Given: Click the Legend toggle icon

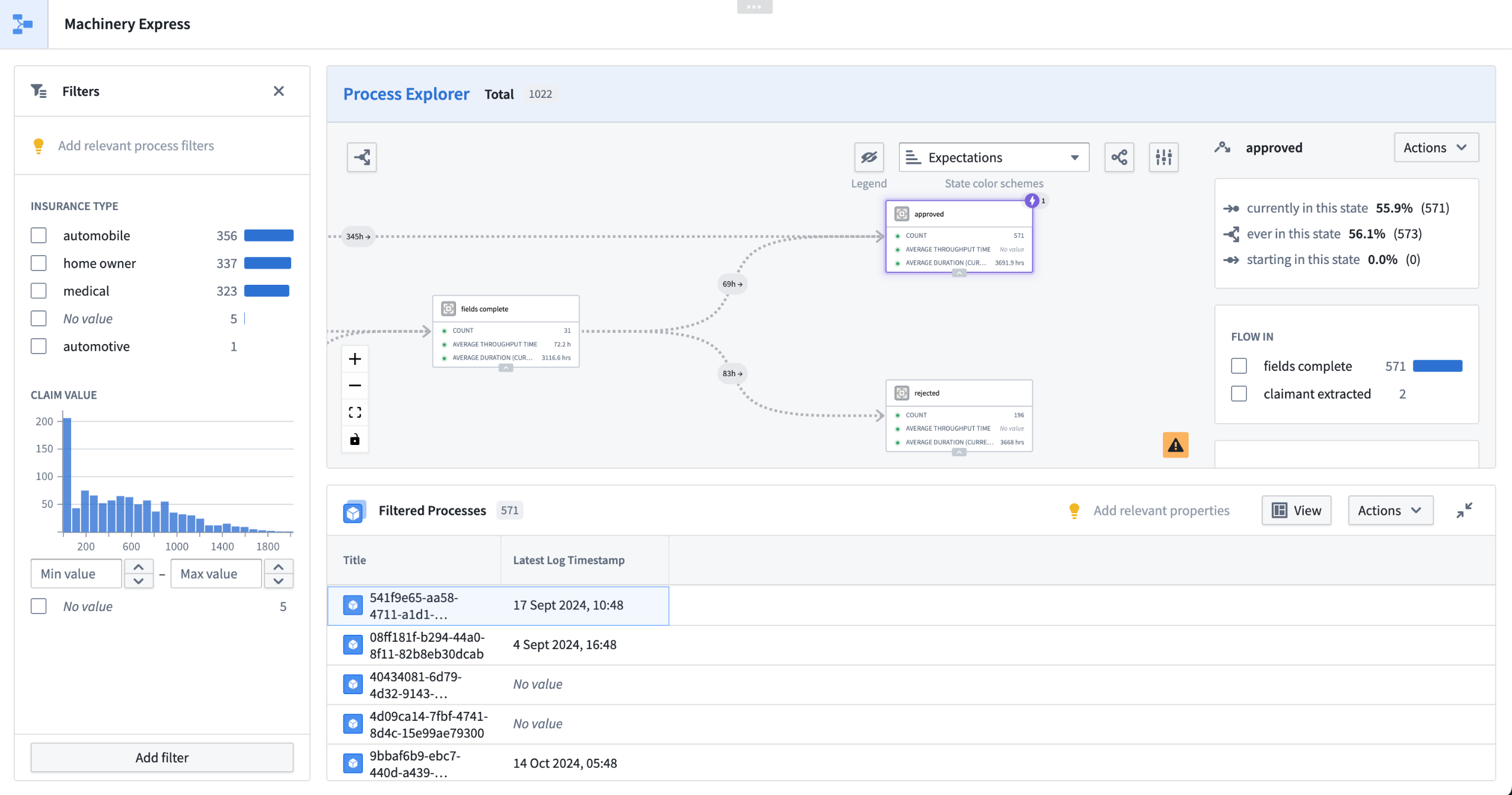Looking at the screenshot, I should pos(868,157).
